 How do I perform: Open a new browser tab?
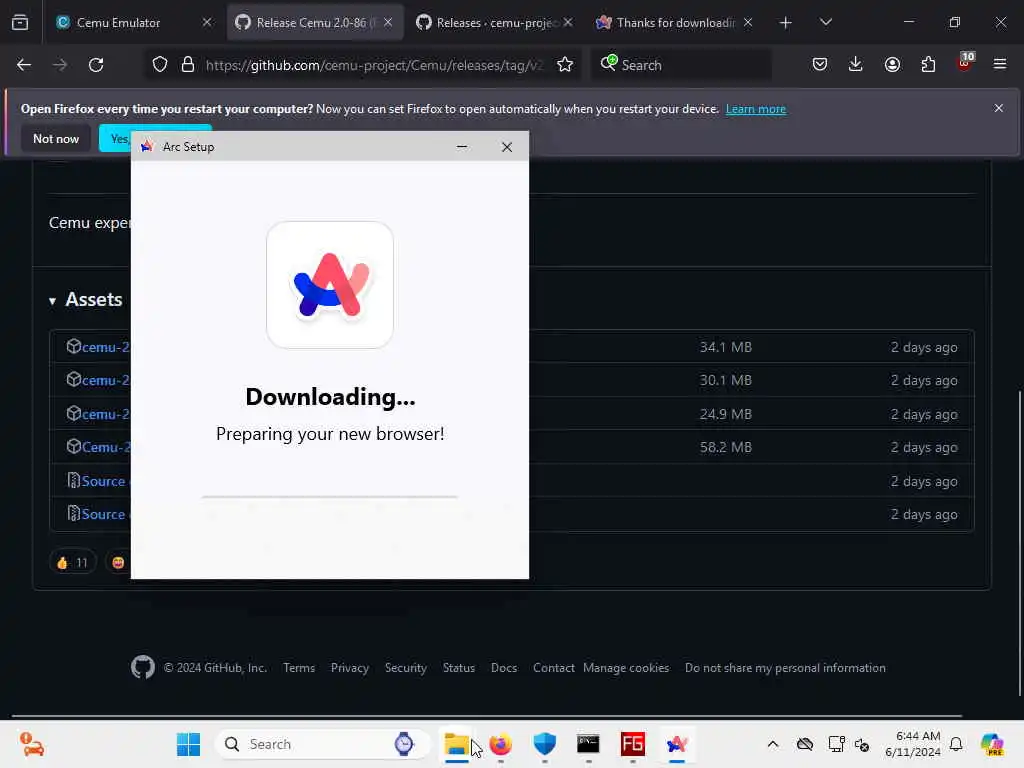point(786,23)
